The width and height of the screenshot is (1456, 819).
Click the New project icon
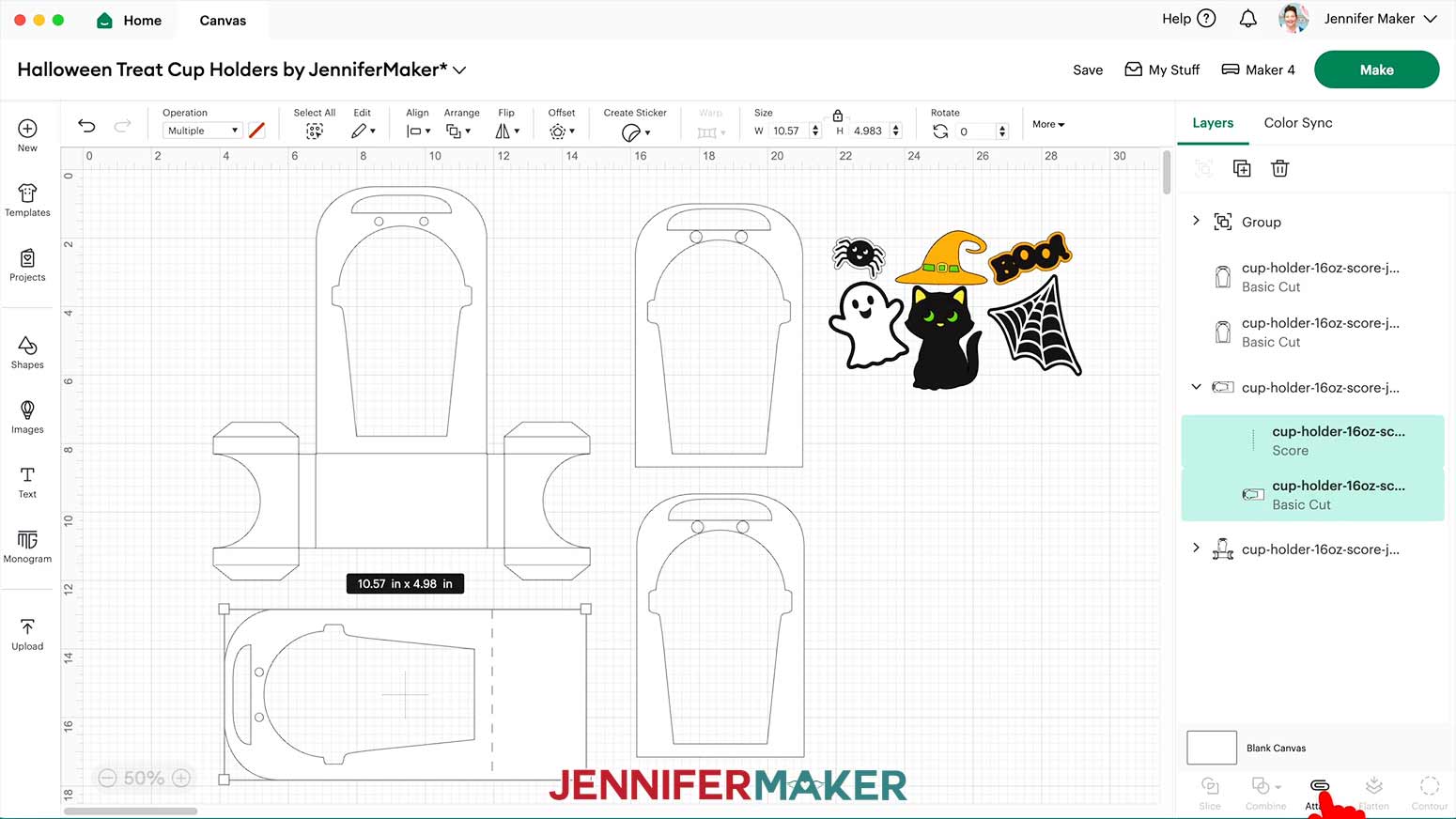(27, 129)
